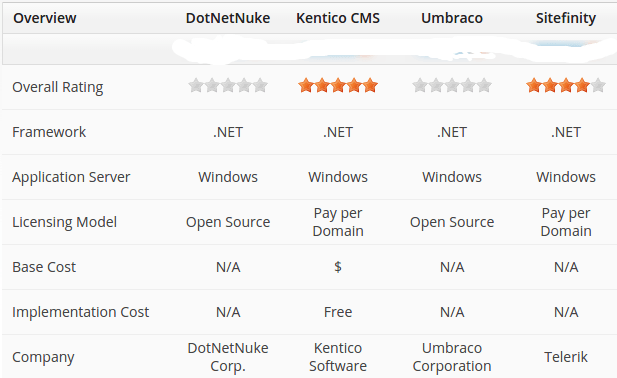Click the Kentico dollar sign base cost
The image size is (617, 378).
(338, 267)
